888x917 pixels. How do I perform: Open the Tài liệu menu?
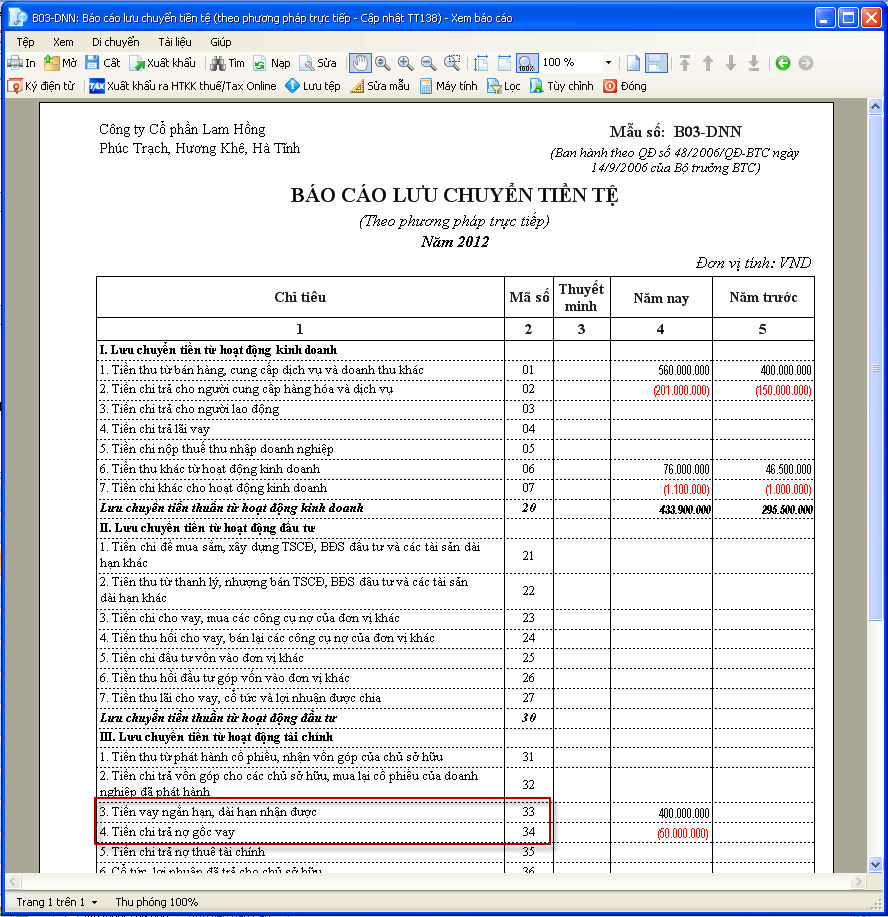pyautogui.click(x=174, y=42)
